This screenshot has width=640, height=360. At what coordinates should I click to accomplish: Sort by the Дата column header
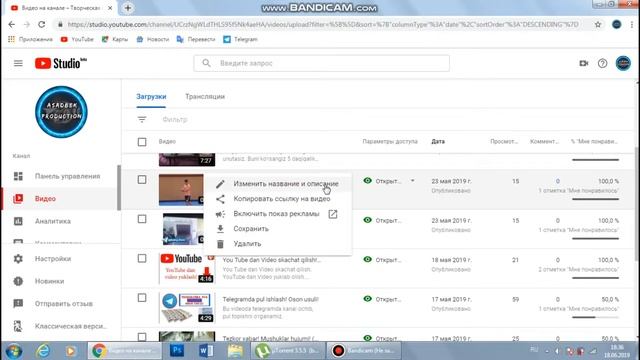438,142
